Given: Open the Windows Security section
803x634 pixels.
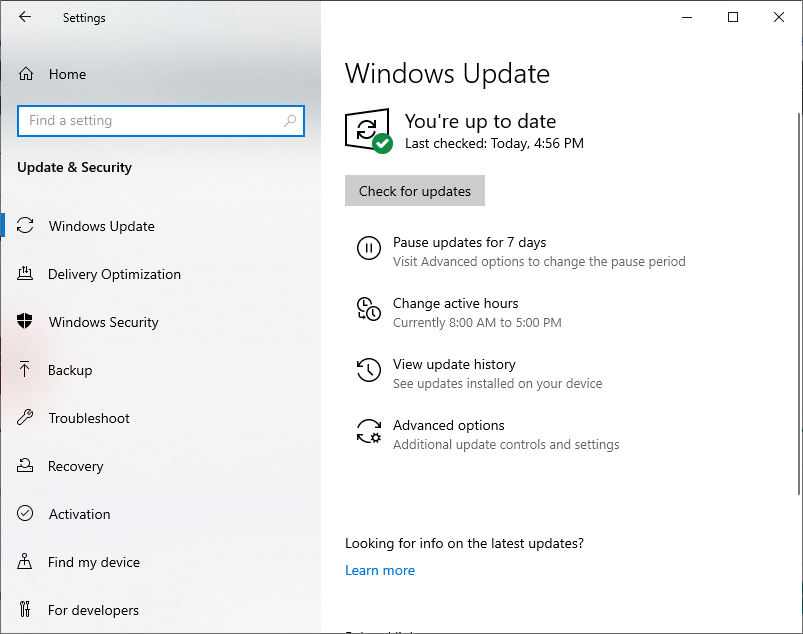Looking at the screenshot, I should (103, 322).
